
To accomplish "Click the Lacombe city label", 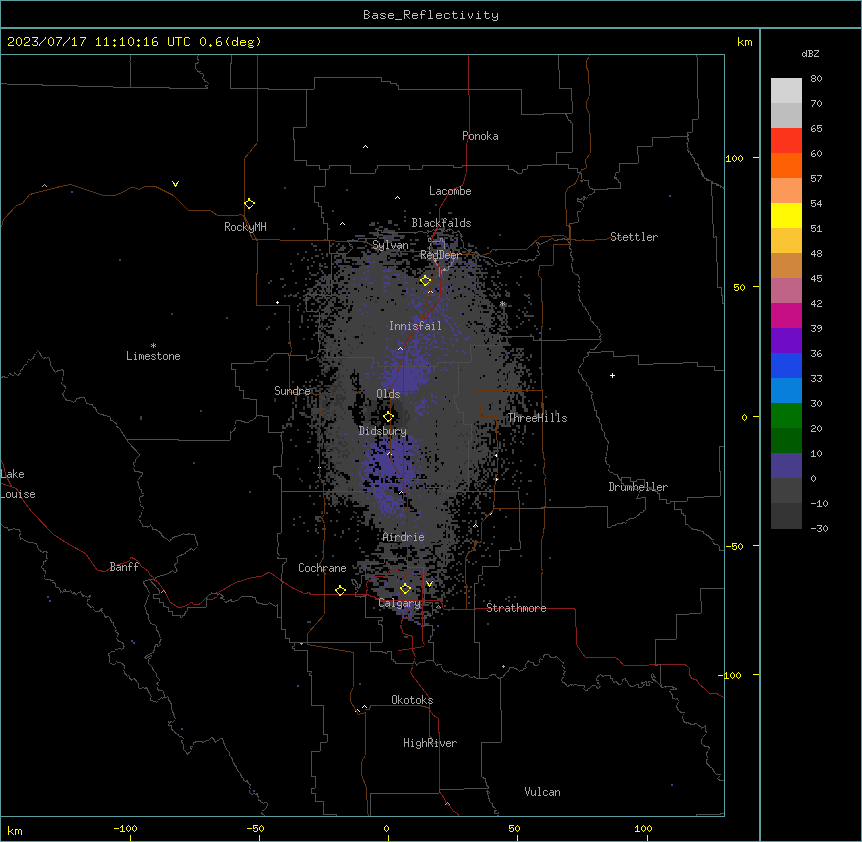I will 450,191.
